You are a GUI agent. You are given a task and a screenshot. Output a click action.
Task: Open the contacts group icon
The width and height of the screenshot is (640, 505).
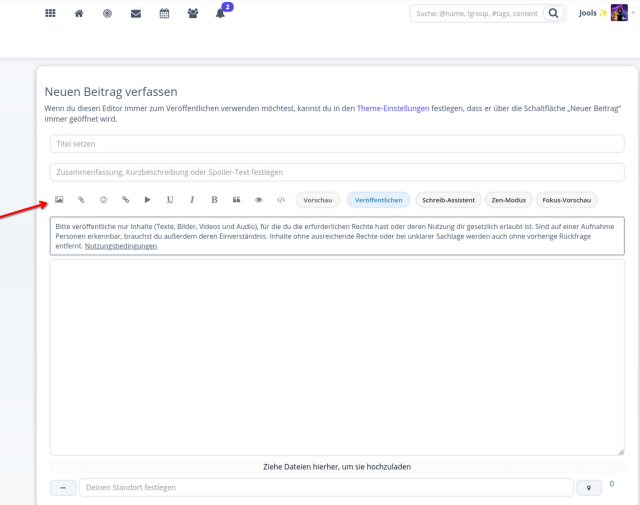(193, 13)
